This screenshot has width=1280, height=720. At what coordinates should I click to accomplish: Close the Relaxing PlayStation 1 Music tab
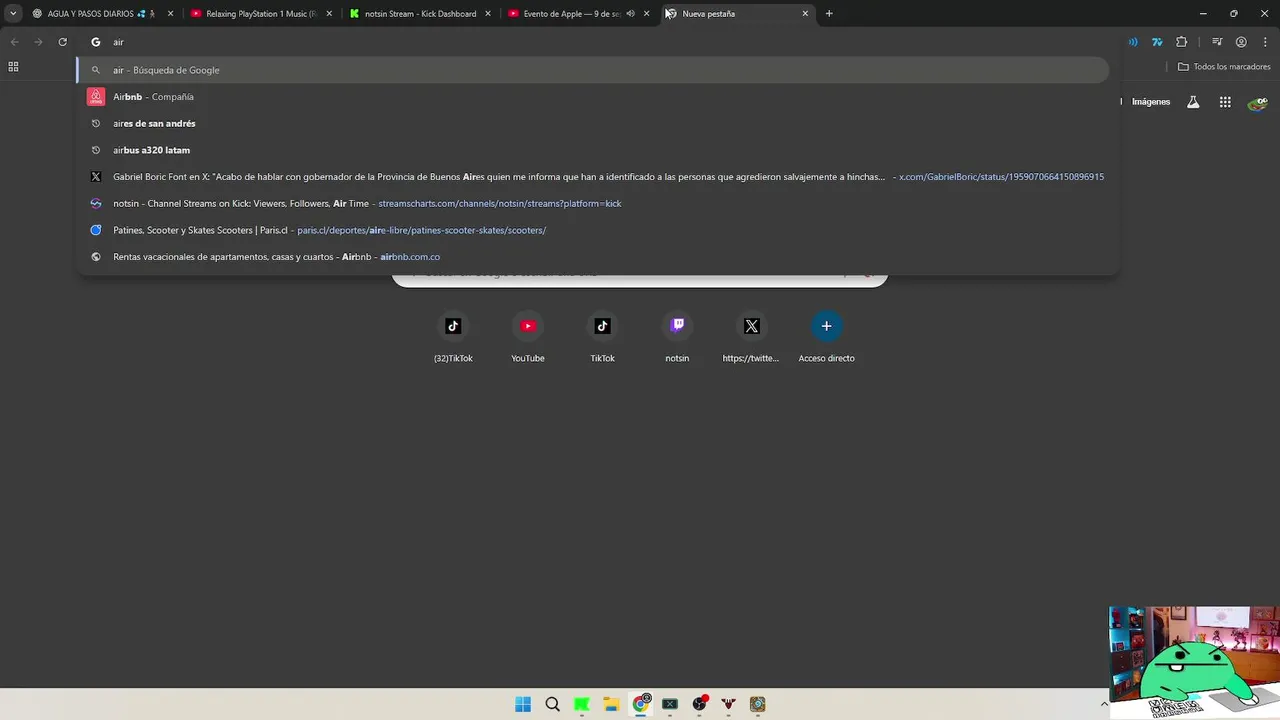click(329, 14)
